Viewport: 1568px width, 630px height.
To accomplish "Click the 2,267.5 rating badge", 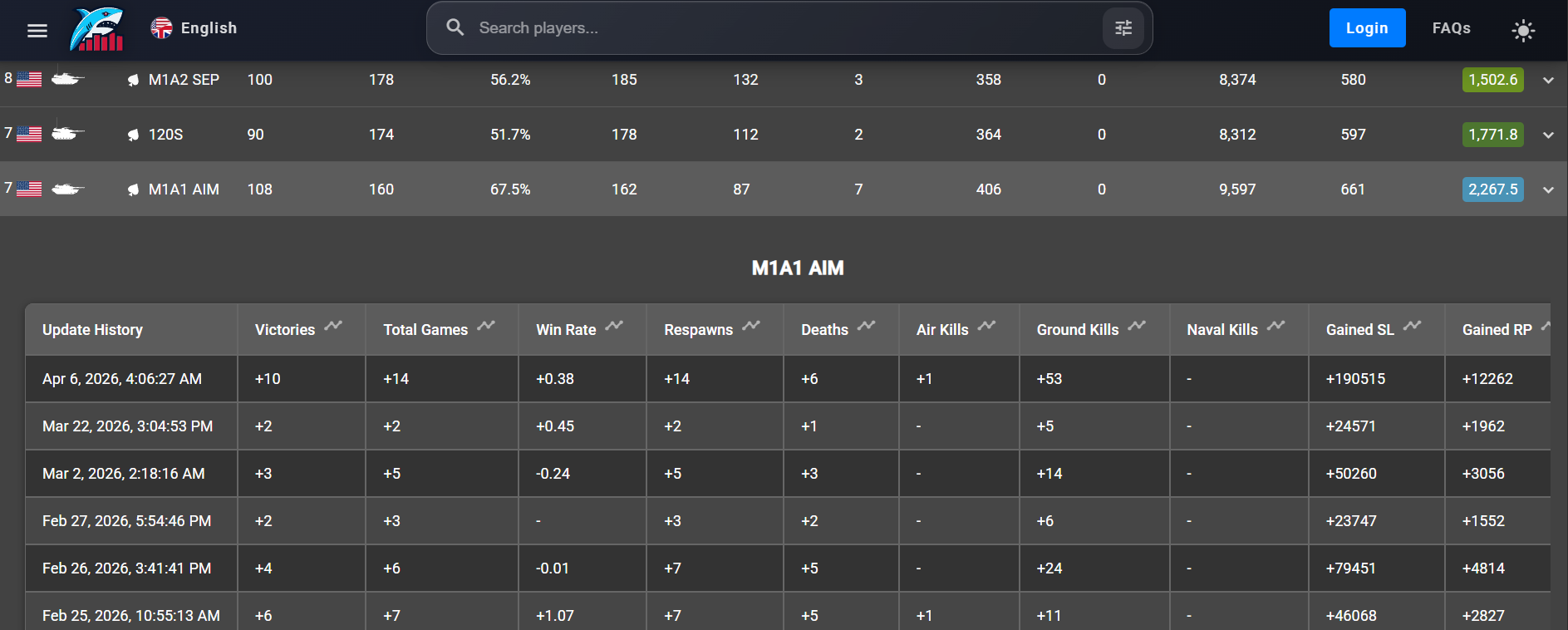I will click(1492, 189).
